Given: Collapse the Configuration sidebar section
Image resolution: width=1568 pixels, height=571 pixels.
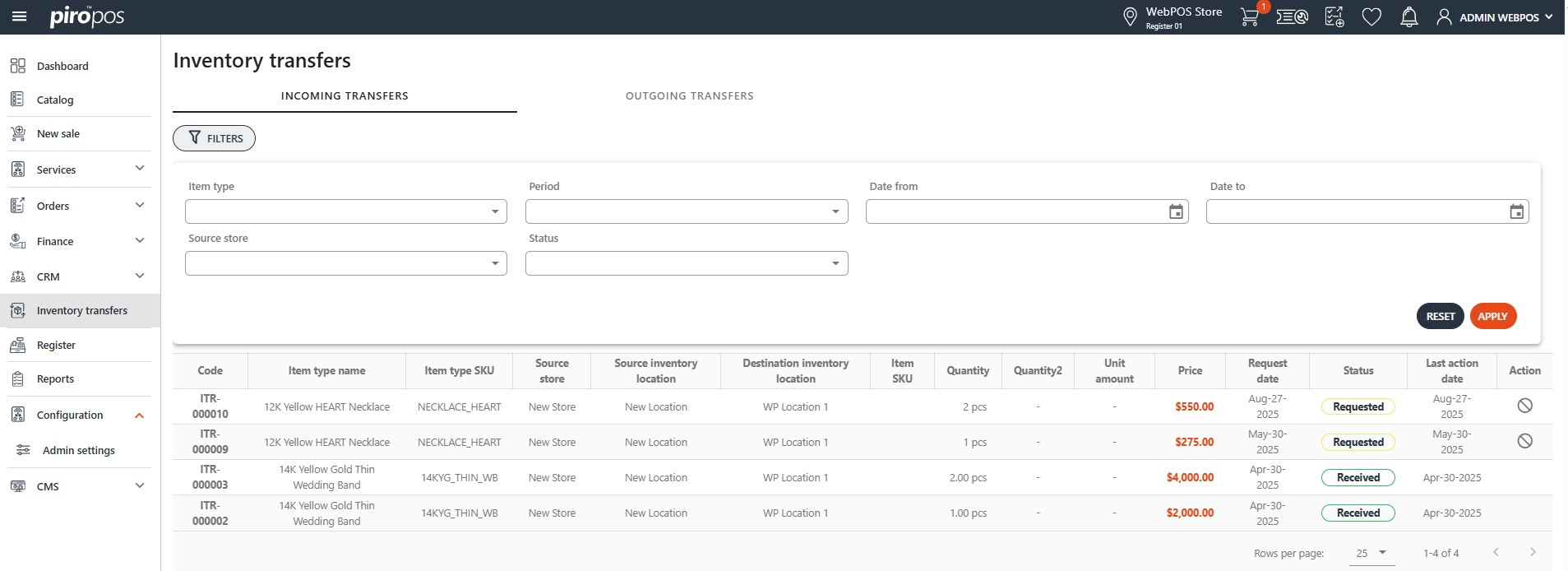Looking at the screenshot, I should point(139,415).
